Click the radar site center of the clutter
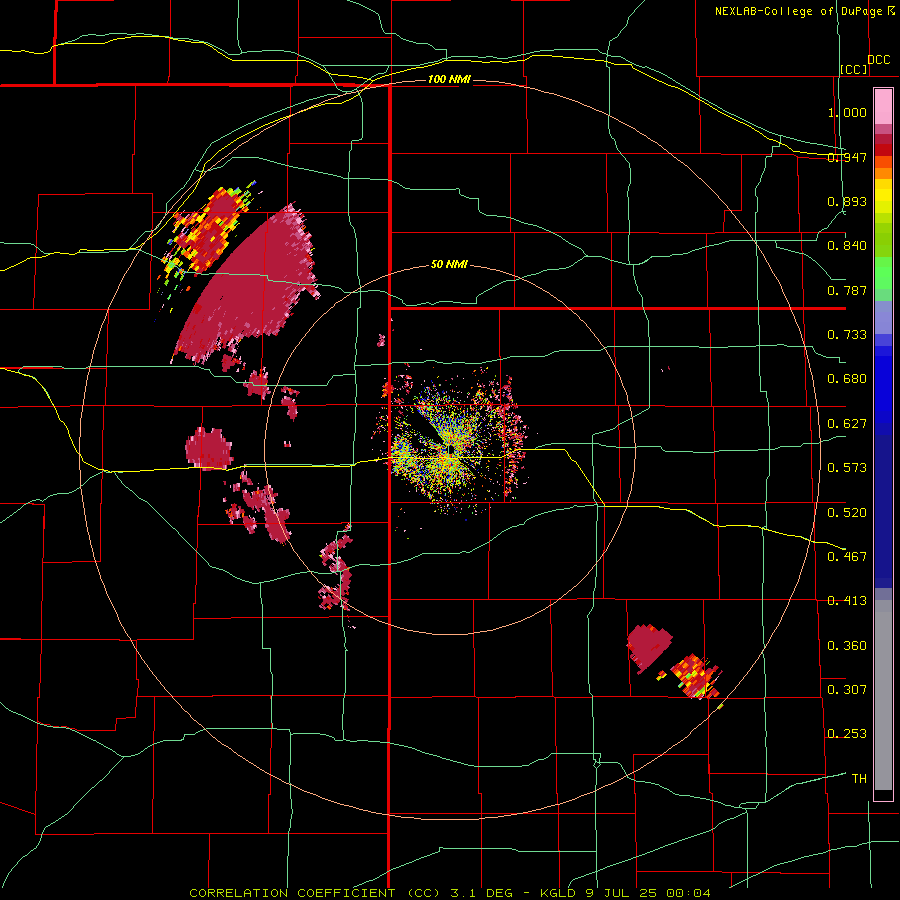 [451, 449]
